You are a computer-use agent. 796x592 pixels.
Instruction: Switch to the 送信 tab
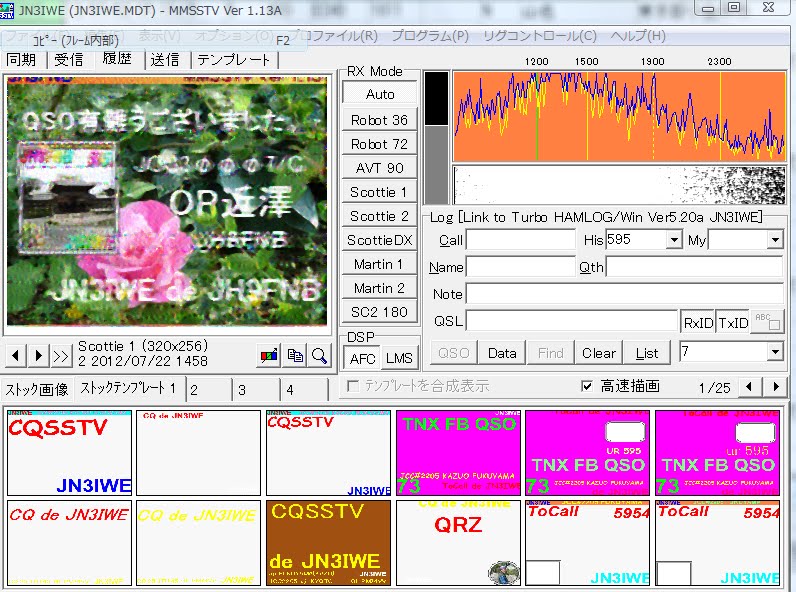coord(165,59)
